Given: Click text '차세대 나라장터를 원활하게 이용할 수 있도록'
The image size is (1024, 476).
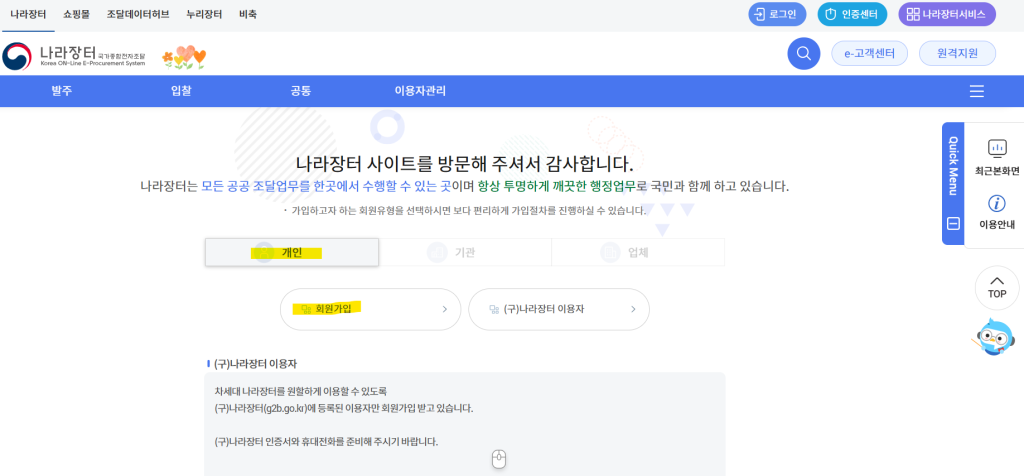Looking at the screenshot, I should pyautogui.click(x=301, y=392).
